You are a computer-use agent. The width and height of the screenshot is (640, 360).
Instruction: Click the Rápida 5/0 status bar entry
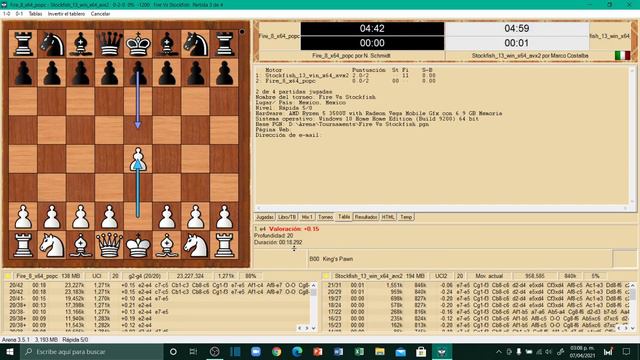point(75,340)
